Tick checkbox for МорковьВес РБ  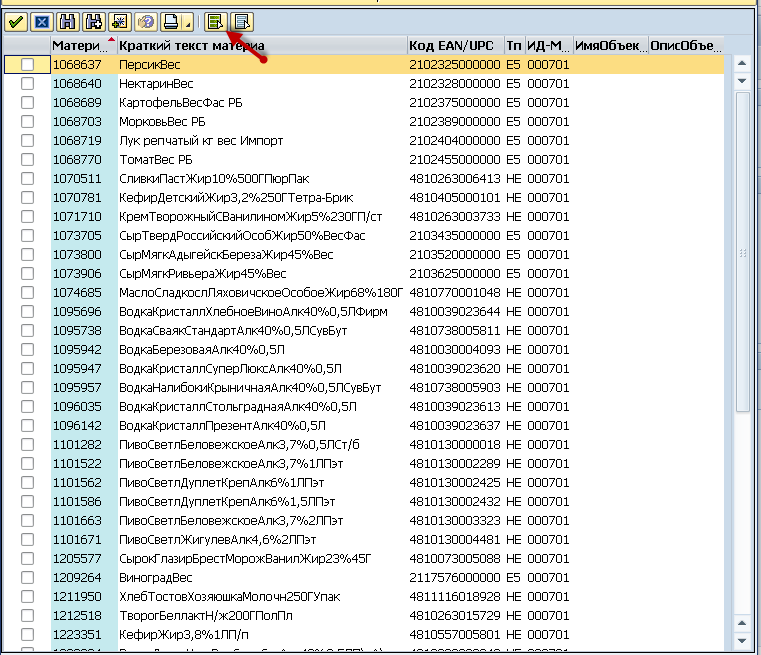(28, 121)
